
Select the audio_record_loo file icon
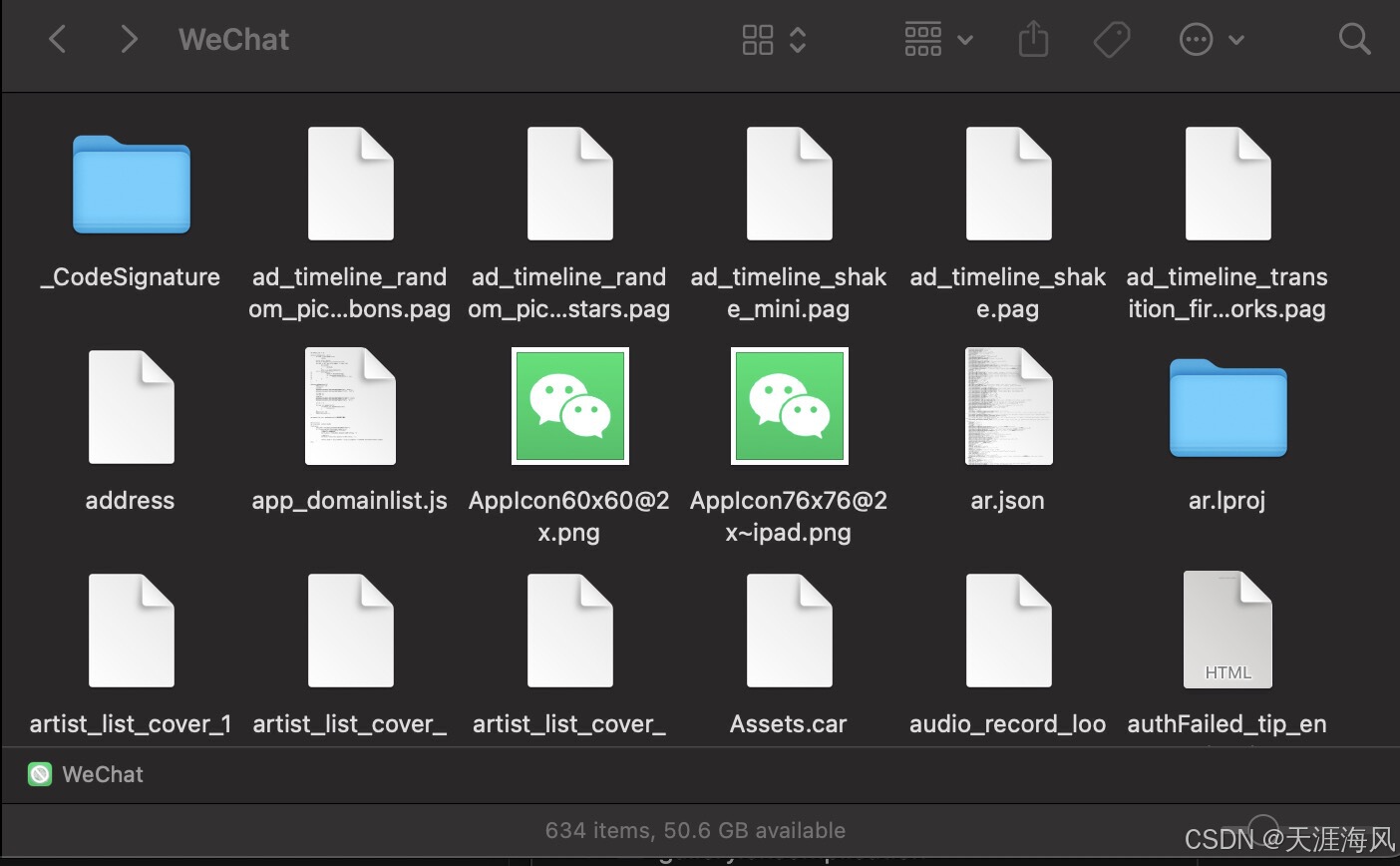(1008, 631)
